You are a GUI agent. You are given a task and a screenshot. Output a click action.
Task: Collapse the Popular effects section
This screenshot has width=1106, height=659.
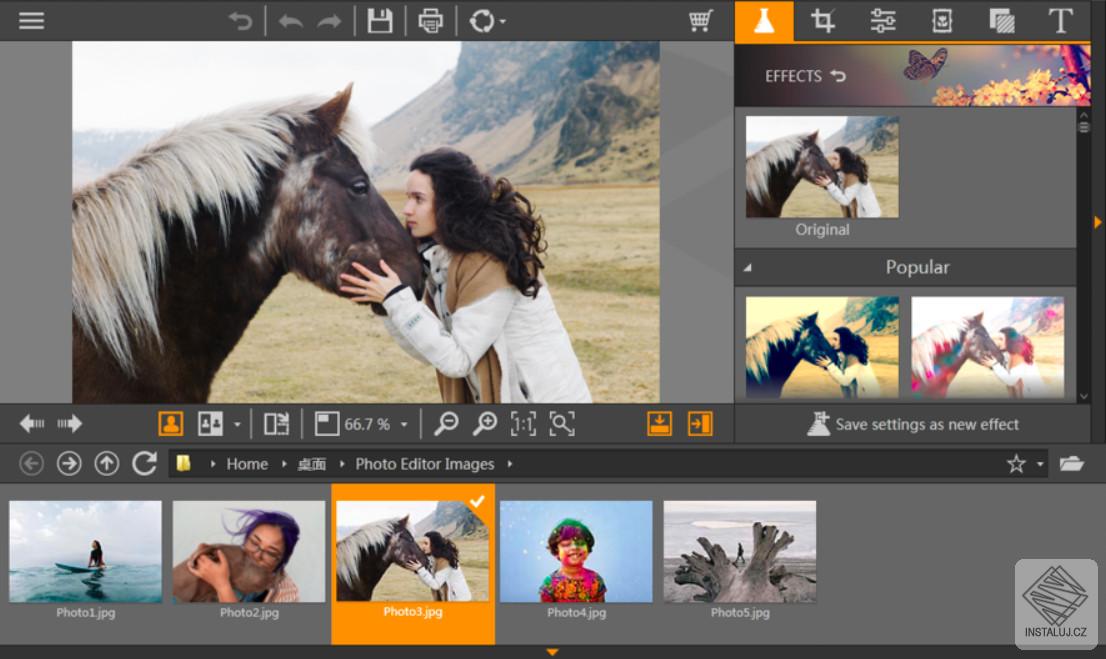point(748,268)
